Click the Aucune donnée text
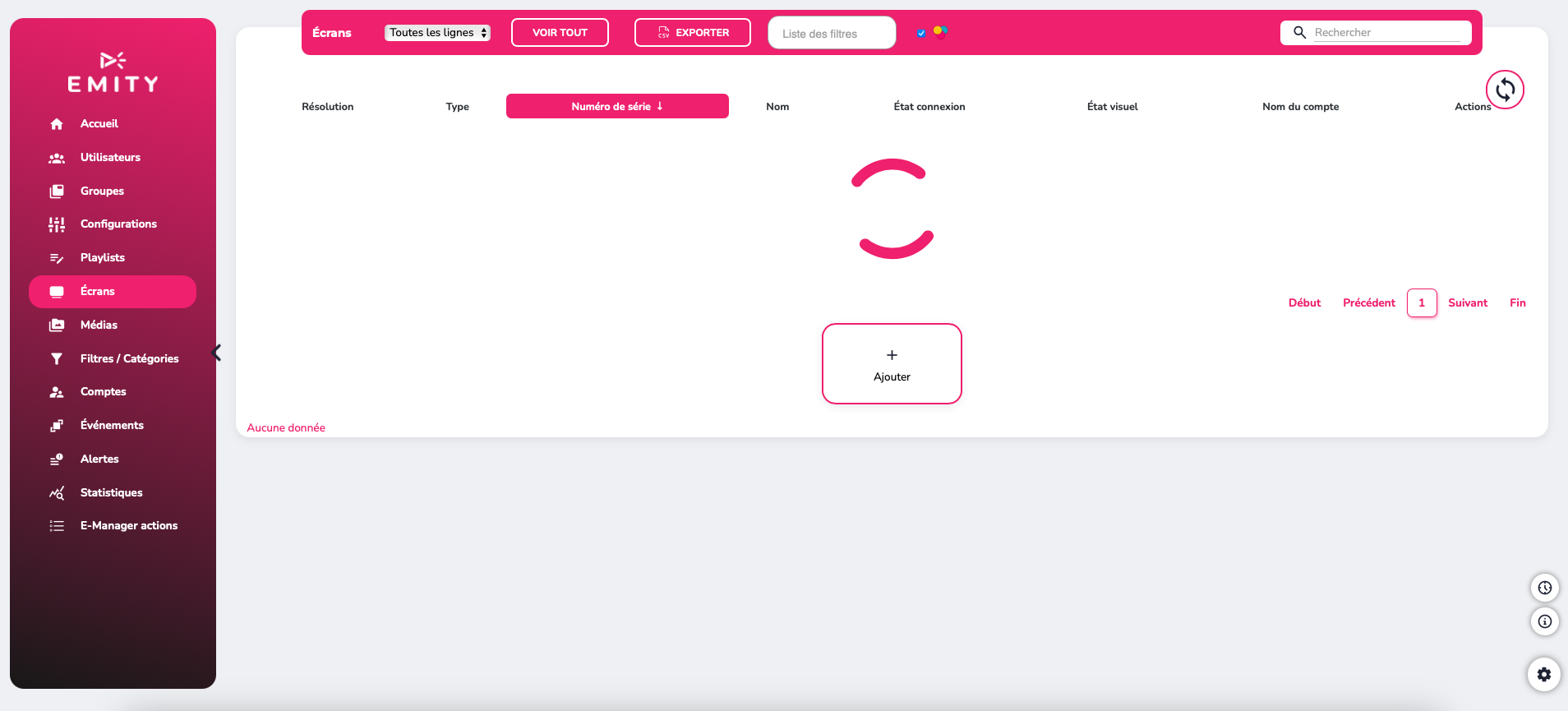The height and width of the screenshot is (711, 1568). tap(286, 428)
